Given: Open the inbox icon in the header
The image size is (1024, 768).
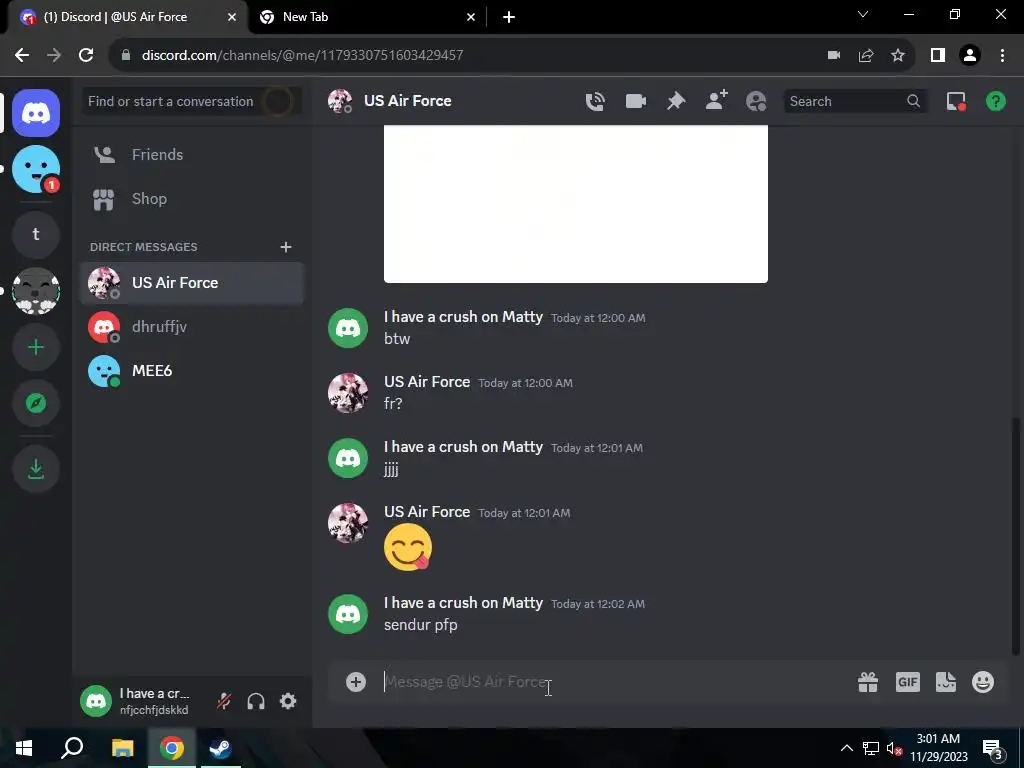Looking at the screenshot, I should pyautogui.click(x=955, y=101).
